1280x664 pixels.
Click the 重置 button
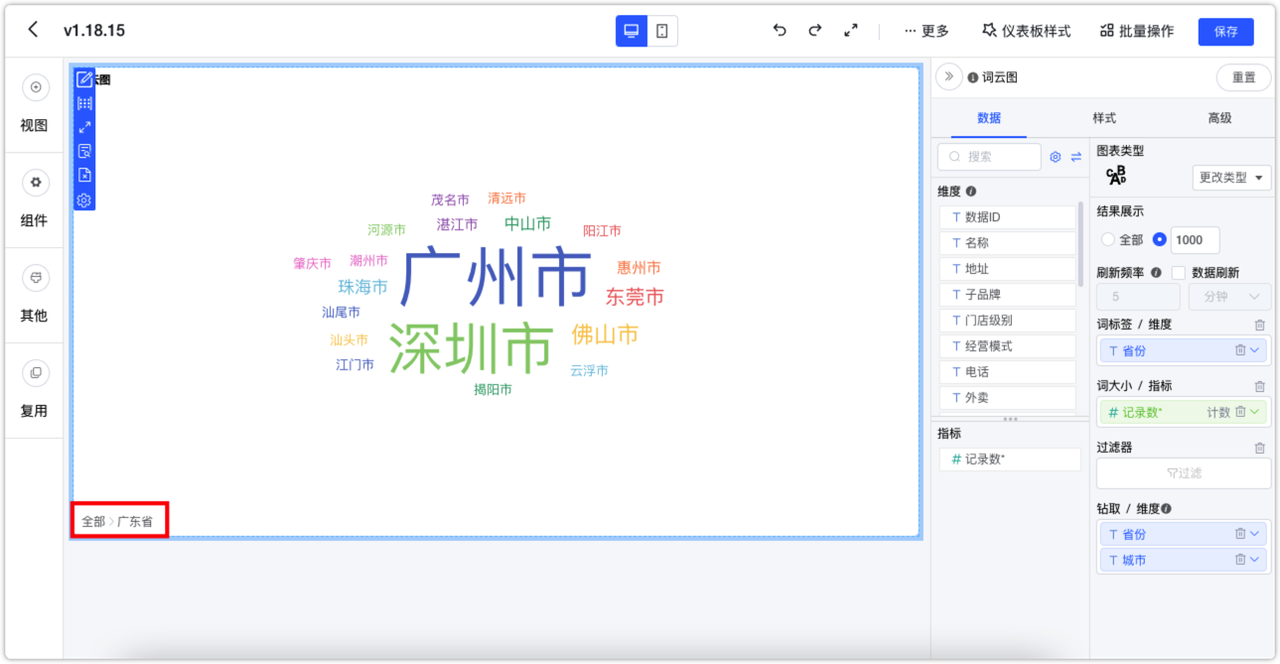[1243, 77]
